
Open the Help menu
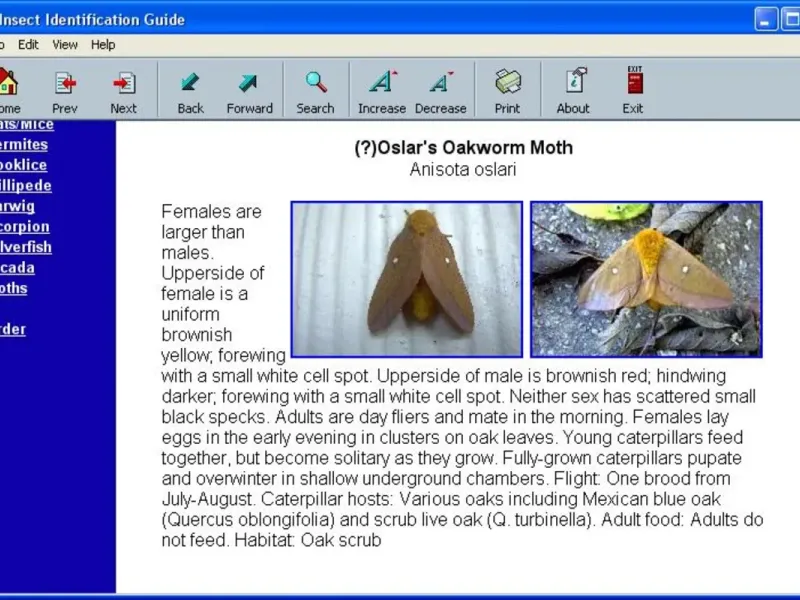tap(103, 45)
